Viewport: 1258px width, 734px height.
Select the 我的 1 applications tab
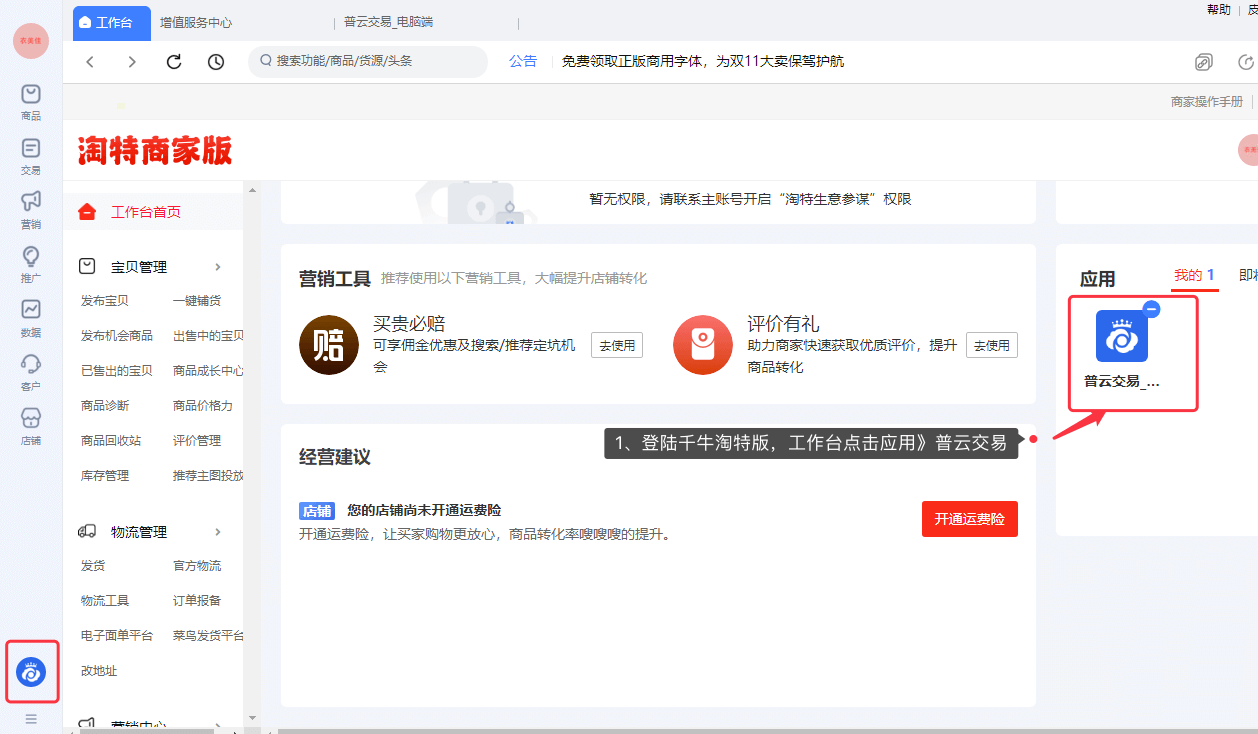coord(1194,276)
